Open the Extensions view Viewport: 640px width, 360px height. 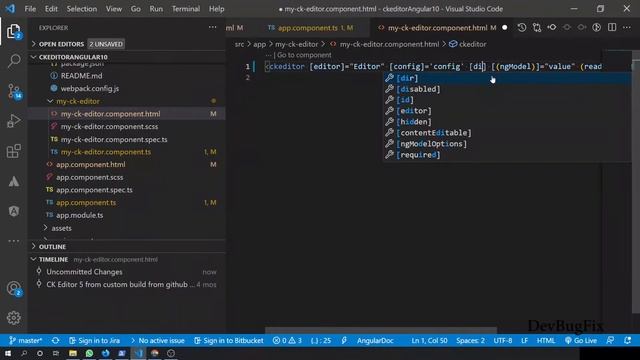(14, 151)
